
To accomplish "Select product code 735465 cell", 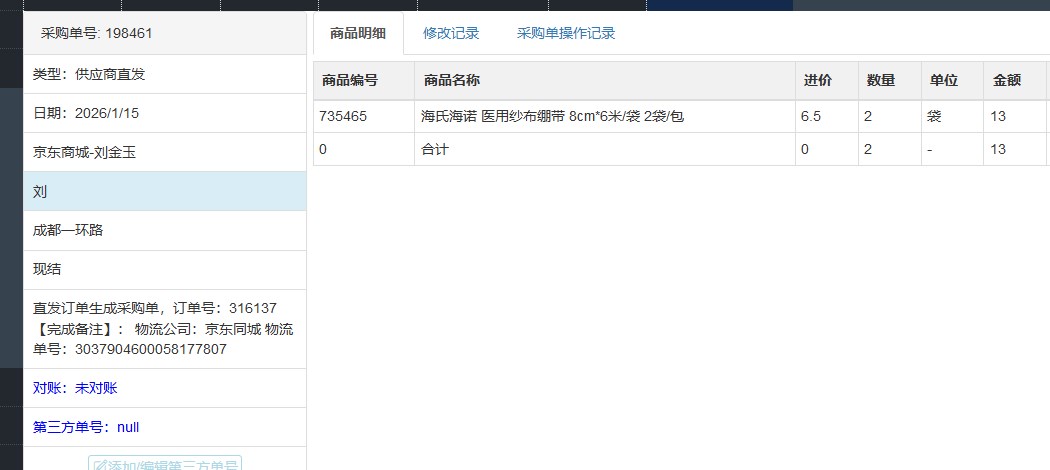I will coord(343,116).
